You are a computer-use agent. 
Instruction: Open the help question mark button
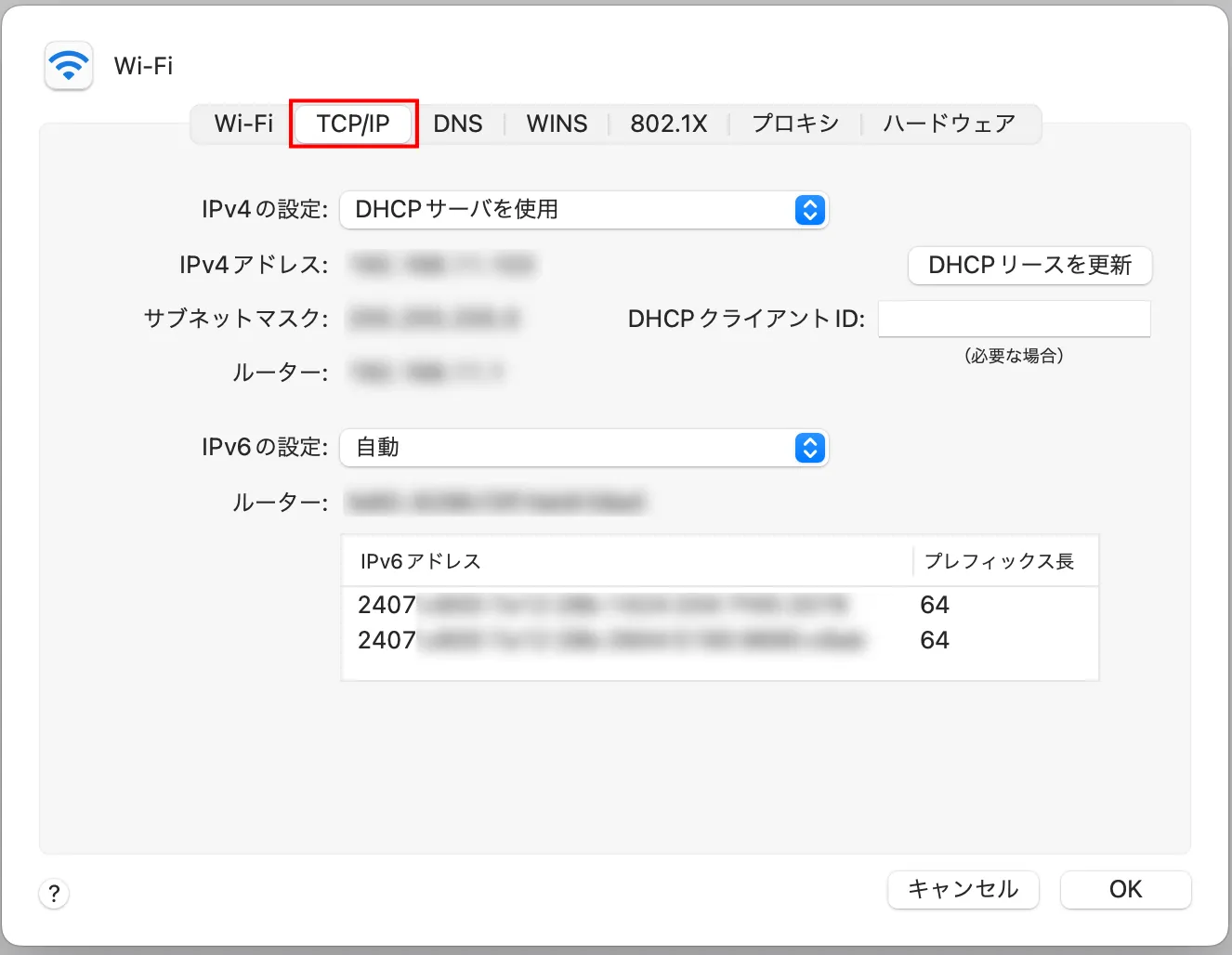tap(54, 894)
